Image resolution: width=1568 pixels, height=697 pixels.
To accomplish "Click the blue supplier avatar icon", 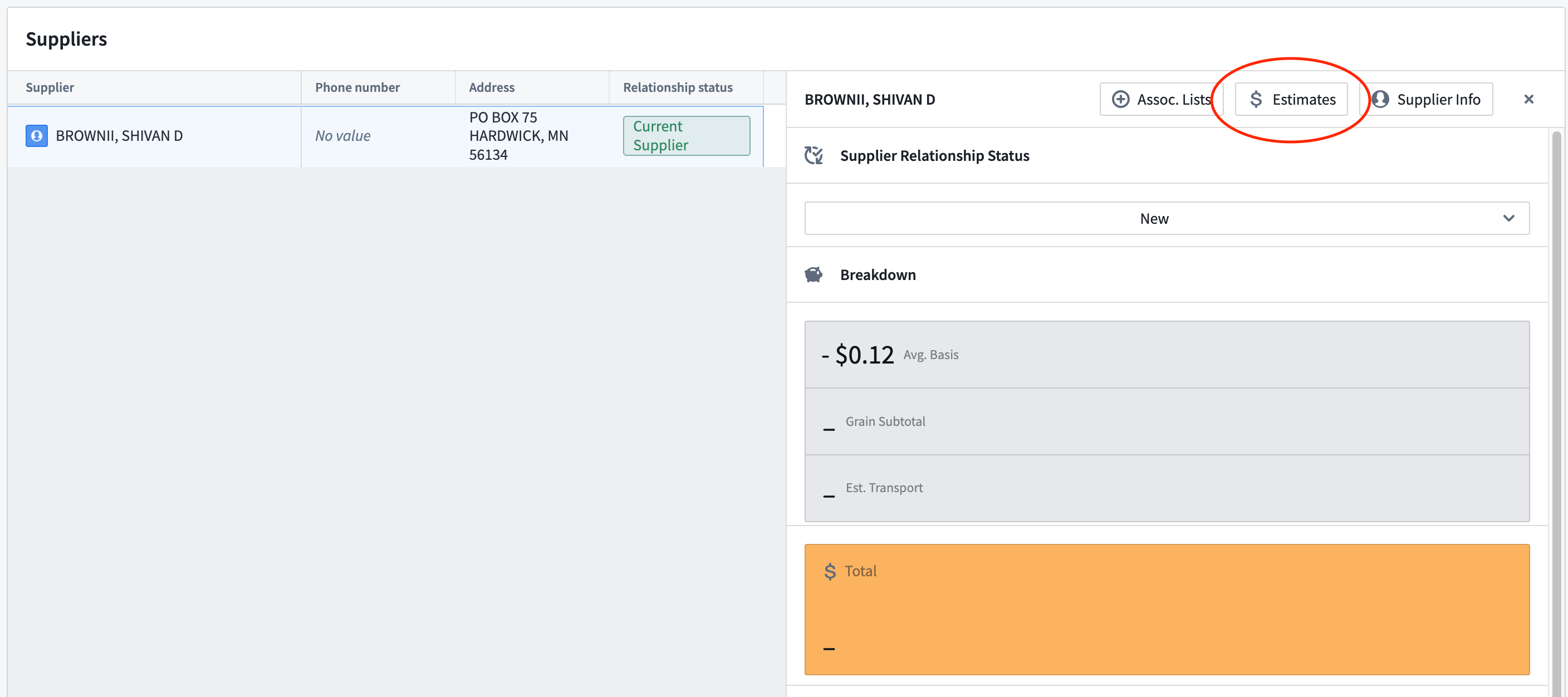I will [x=37, y=136].
